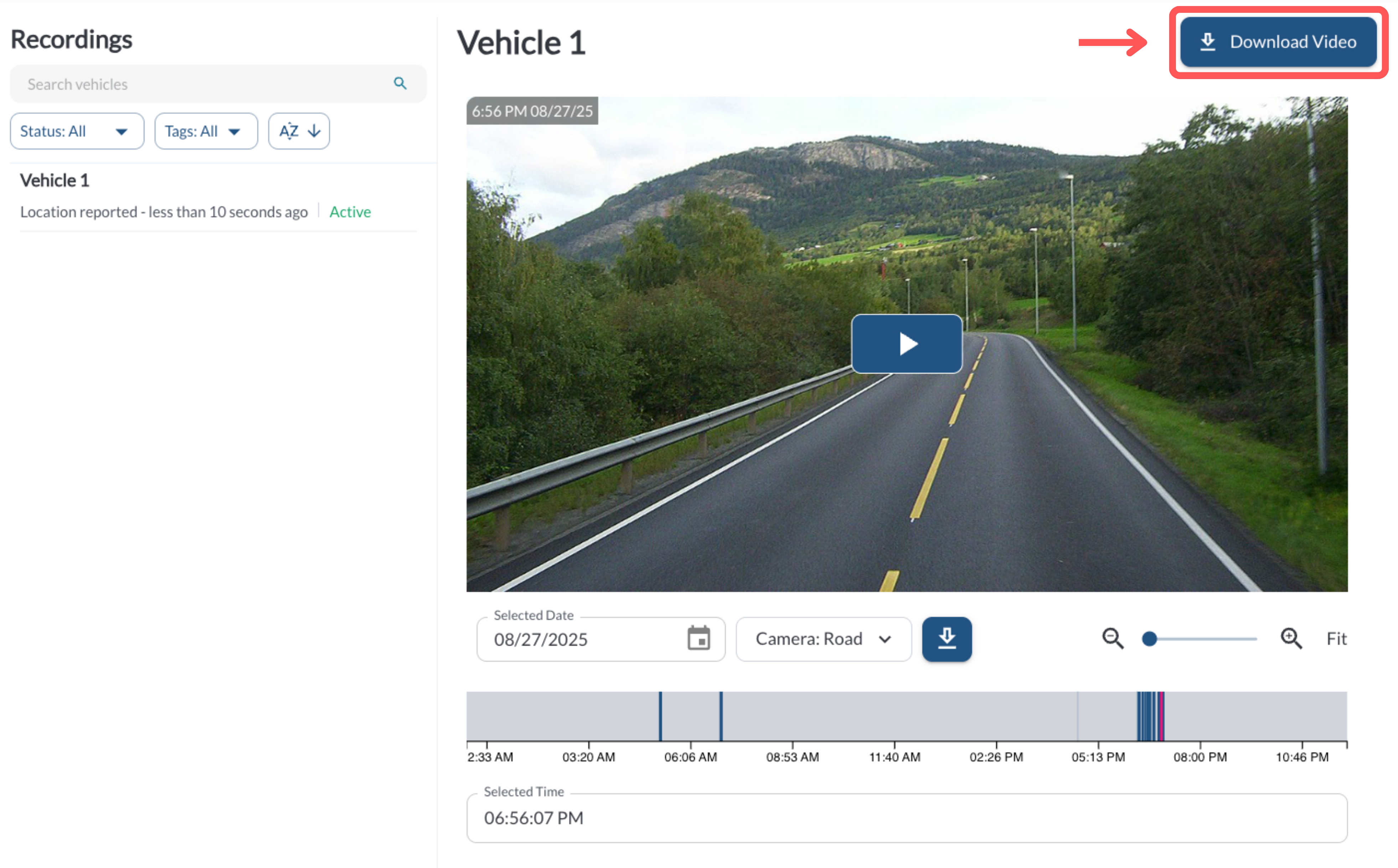The height and width of the screenshot is (868, 1398).
Task: Focus the Search vehicles field
Action: pyautogui.click(x=201, y=84)
